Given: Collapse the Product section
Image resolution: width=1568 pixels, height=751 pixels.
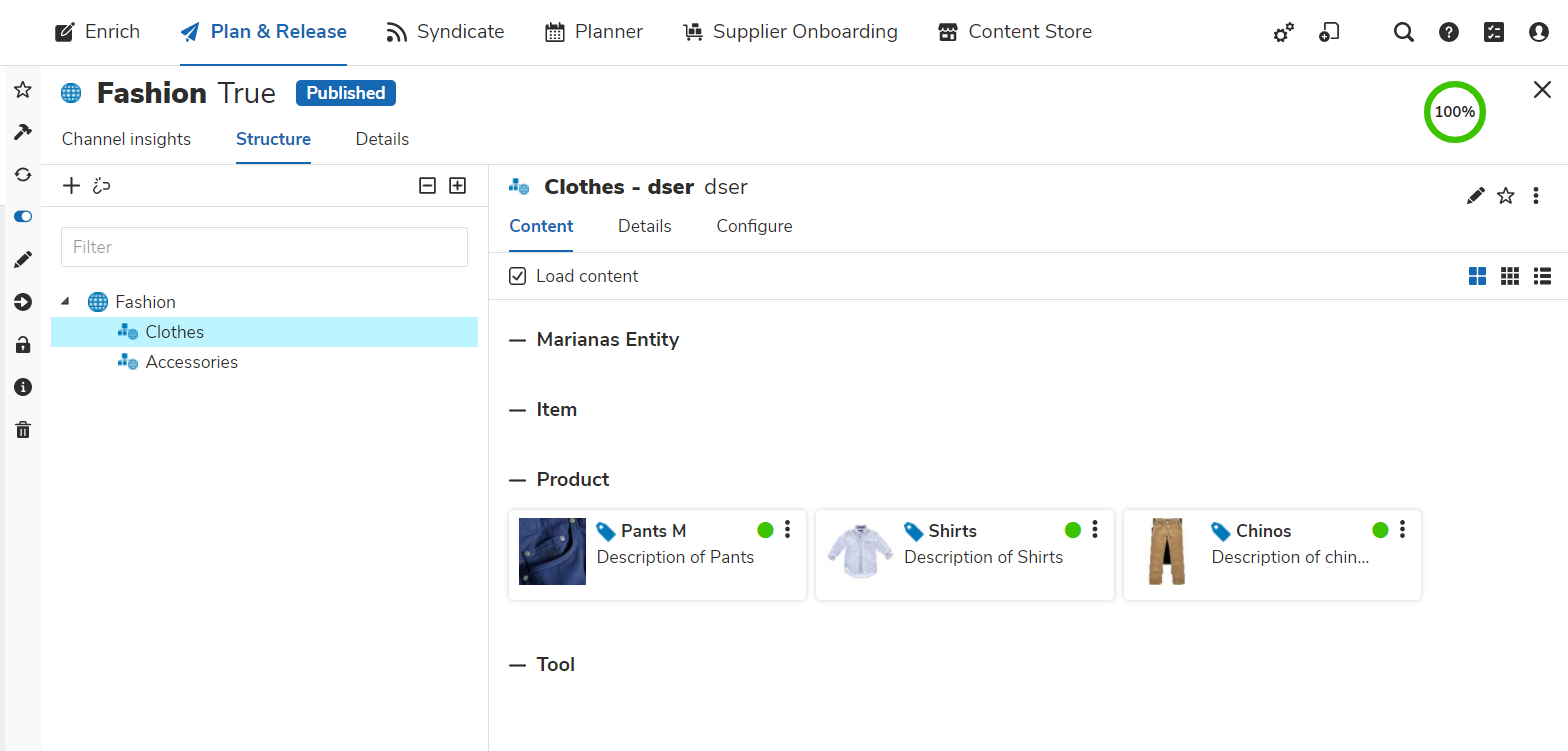Looking at the screenshot, I should (517, 480).
